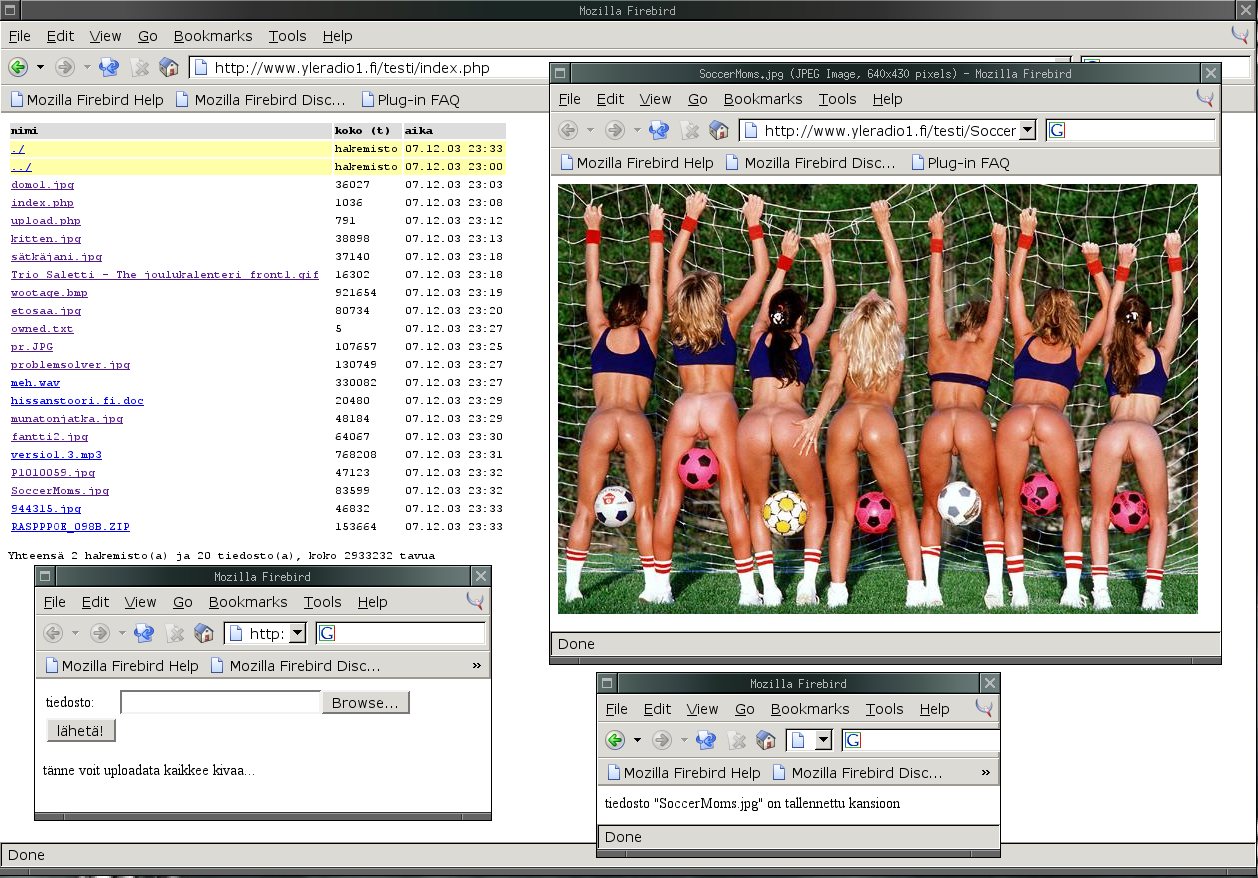The height and width of the screenshot is (878, 1258).
Task: Click the 'tiedosto' file path input field
Action: [x=220, y=703]
